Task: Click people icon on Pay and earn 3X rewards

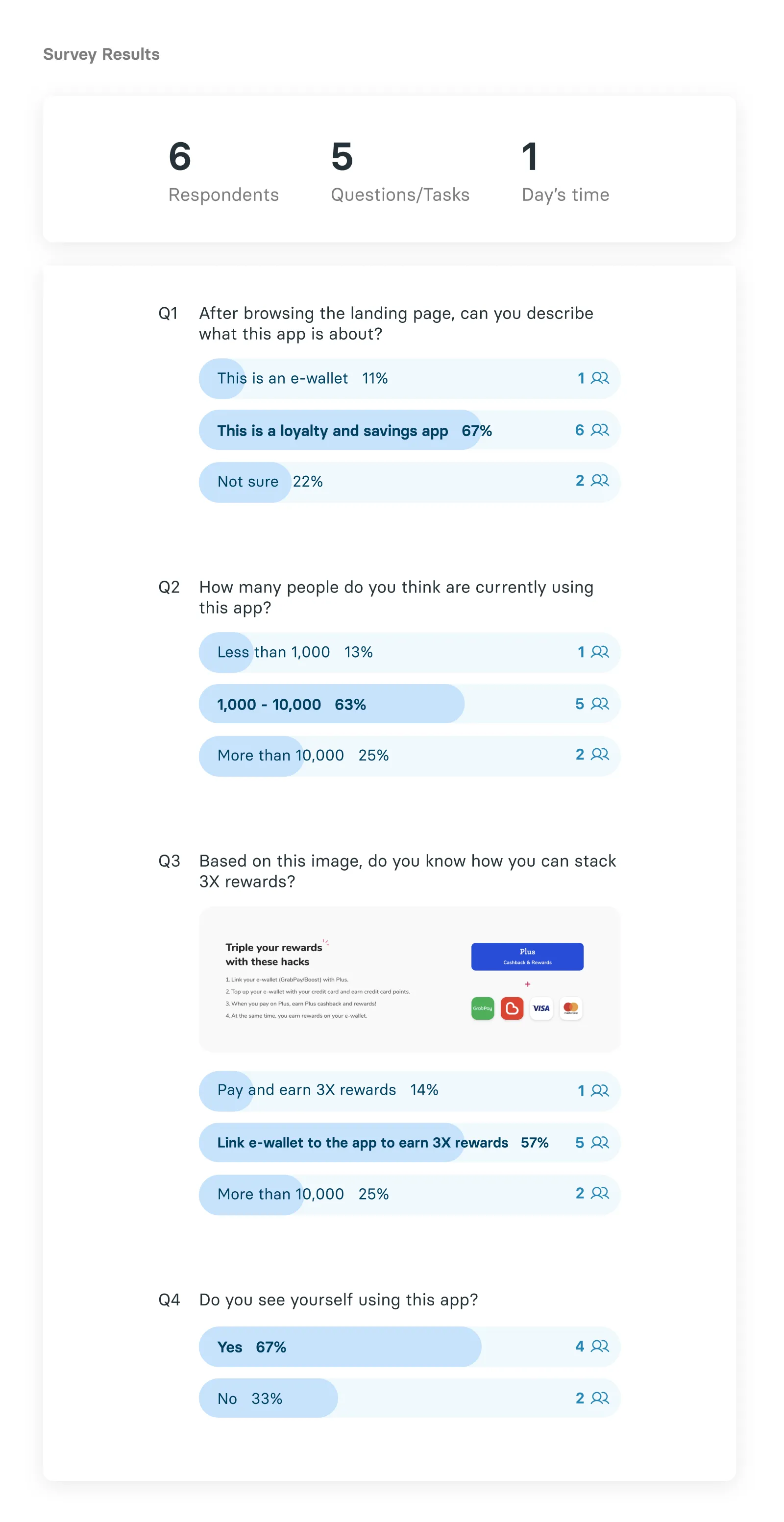Action: [x=600, y=1091]
